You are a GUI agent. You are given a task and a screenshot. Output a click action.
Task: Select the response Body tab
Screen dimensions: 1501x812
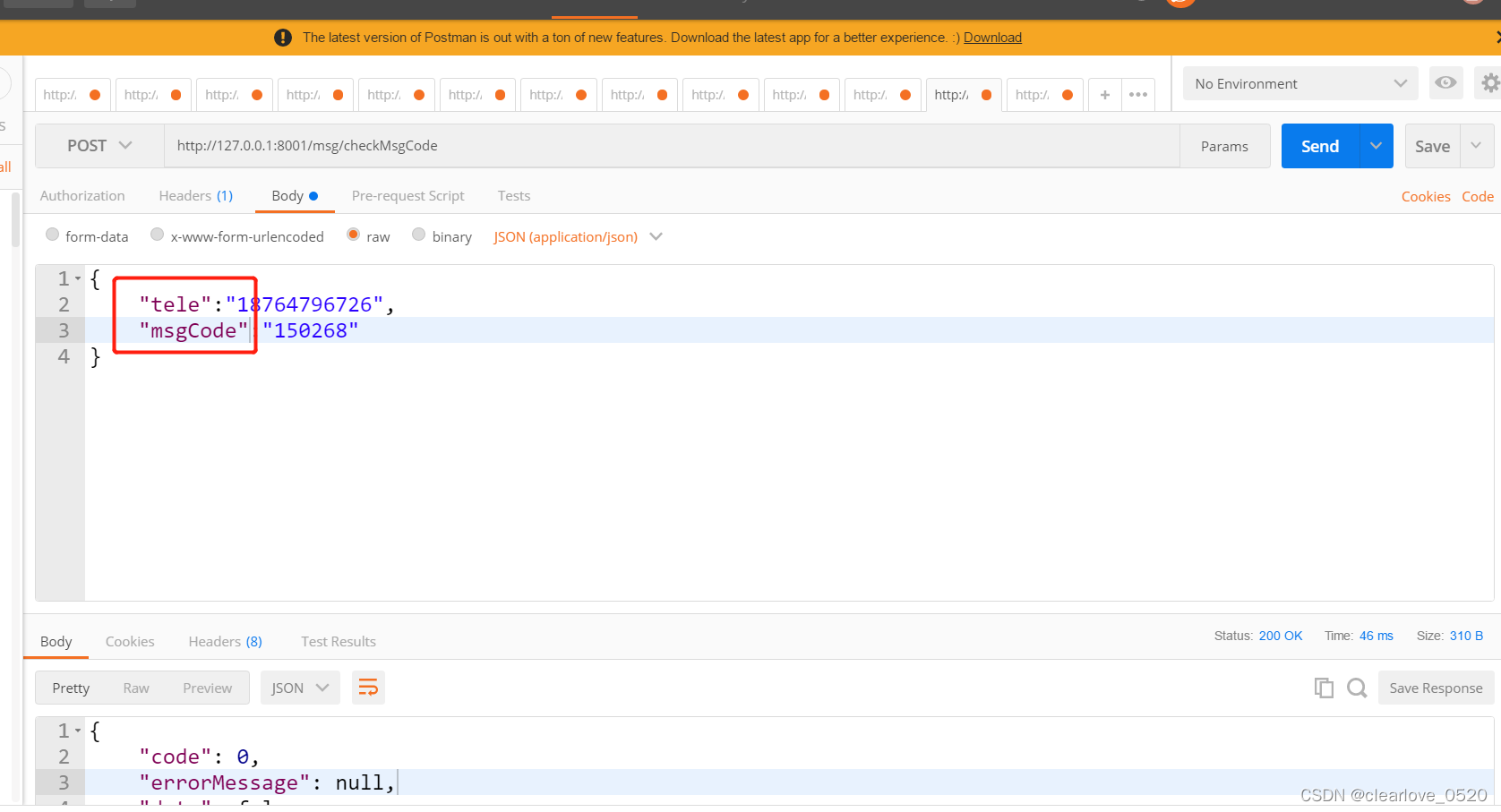56,641
